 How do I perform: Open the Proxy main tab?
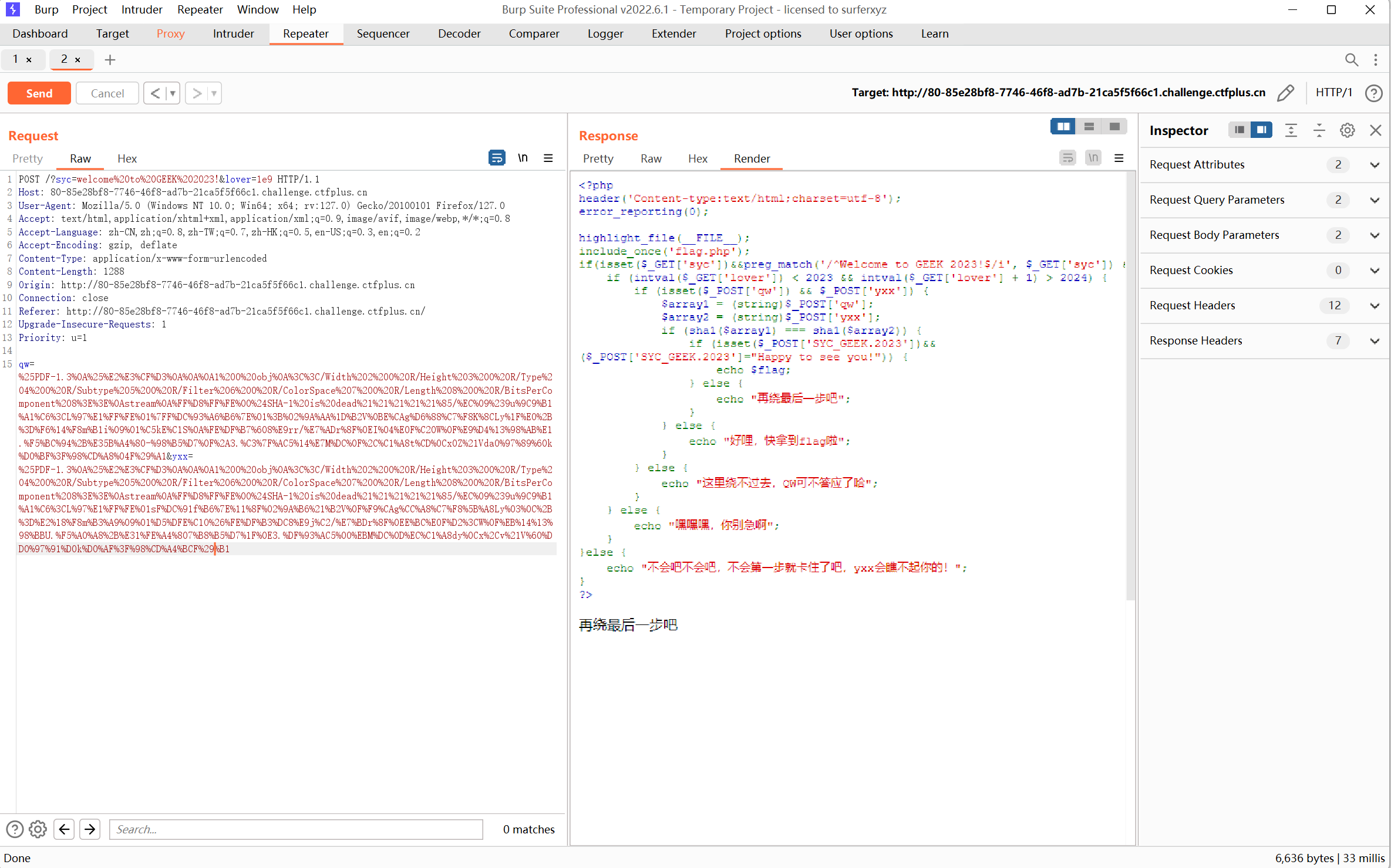[x=170, y=33]
